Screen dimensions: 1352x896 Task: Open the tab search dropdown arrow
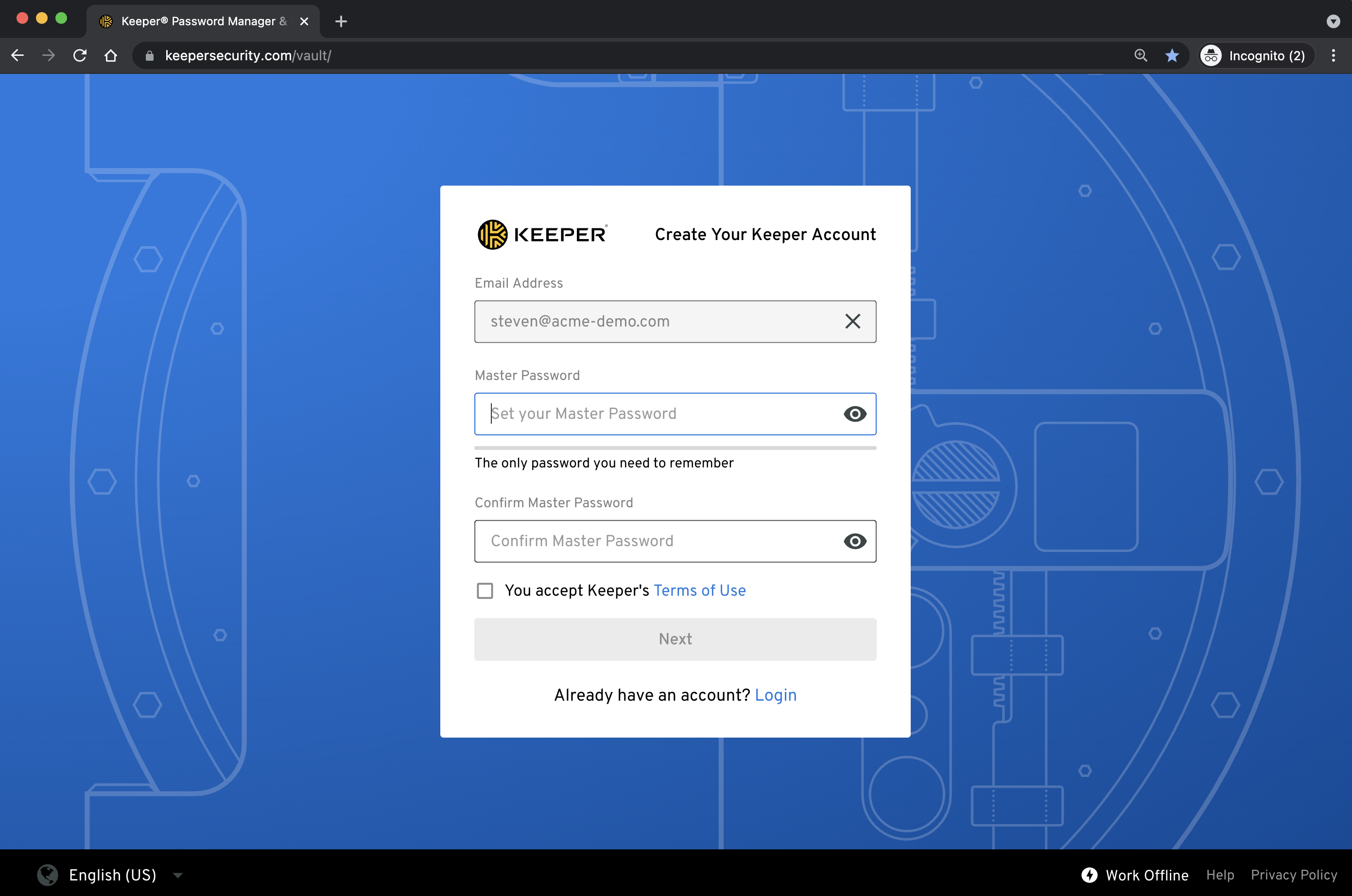point(1333,21)
